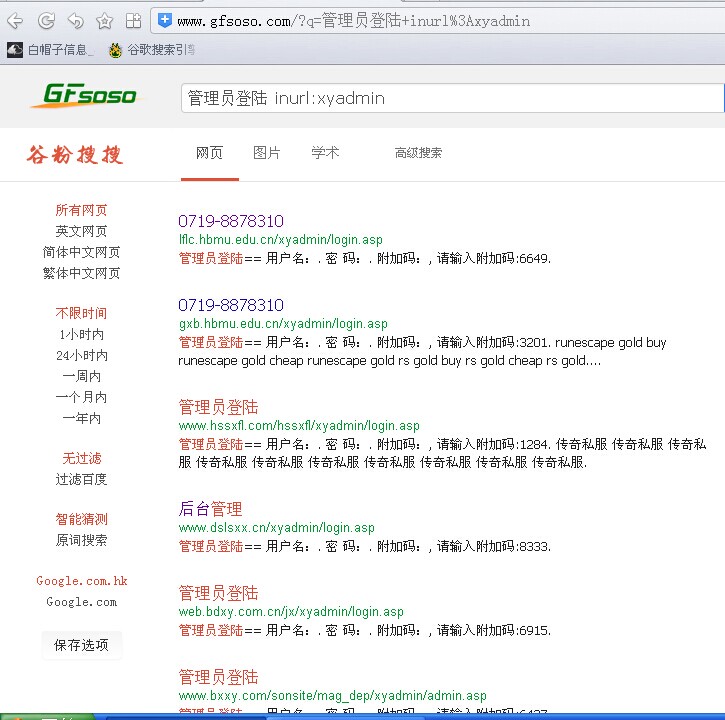Choose 一年内 time filter
The width and height of the screenshot is (725, 720).
(81, 418)
